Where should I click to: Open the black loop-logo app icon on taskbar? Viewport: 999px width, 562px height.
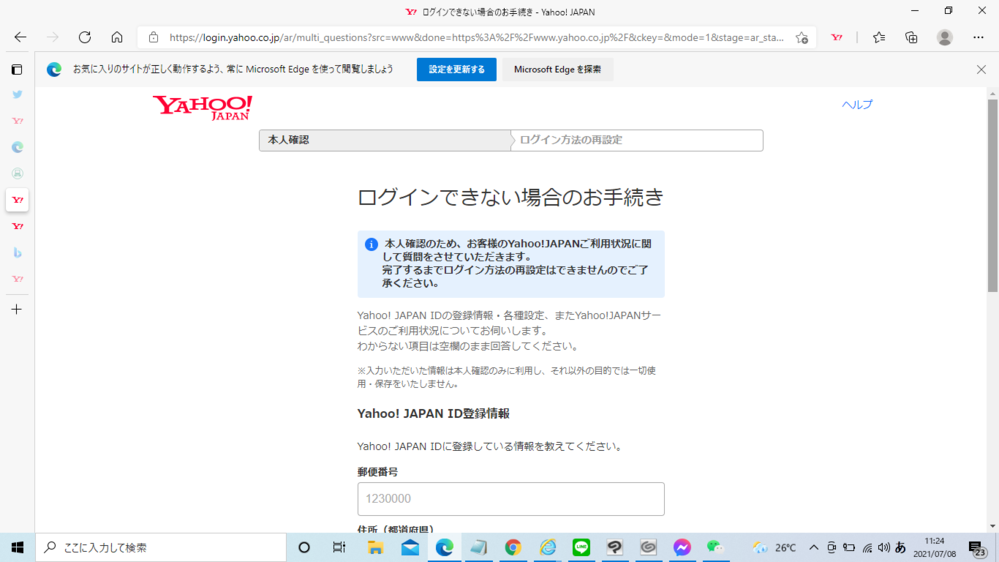pos(615,547)
